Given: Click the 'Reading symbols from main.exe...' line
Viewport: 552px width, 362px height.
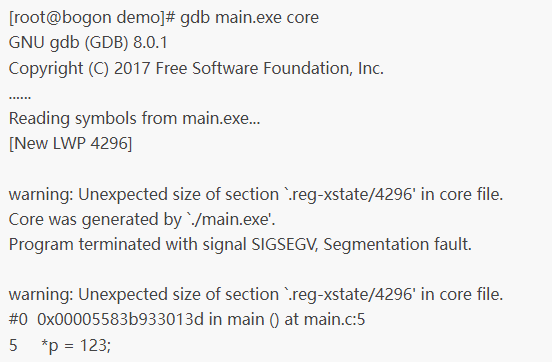Looking at the screenshot, I should click(x=134, y=118).
